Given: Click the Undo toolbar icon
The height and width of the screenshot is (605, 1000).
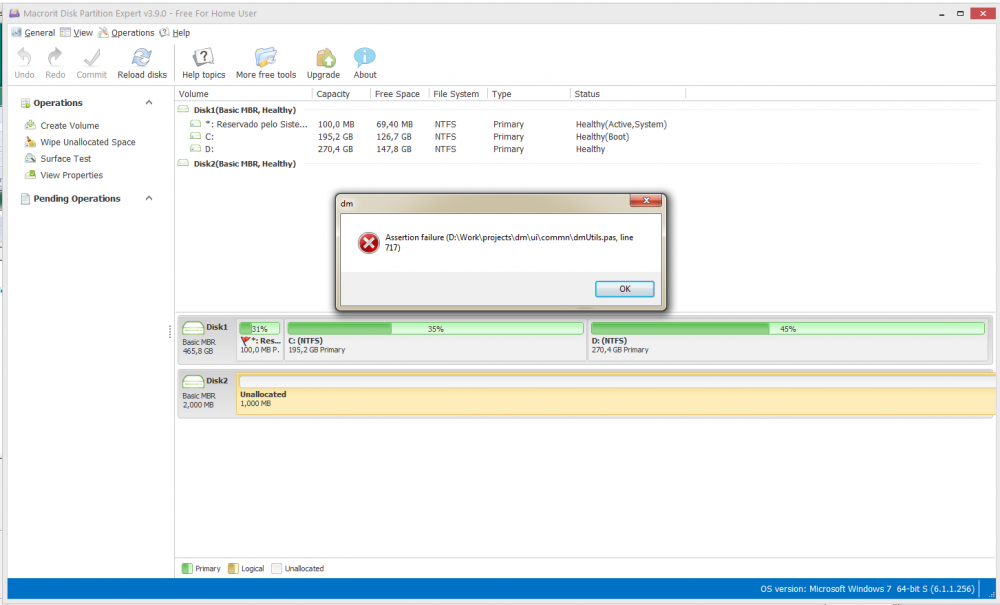Looking at the screenshot, I should (x=25, y=58).
